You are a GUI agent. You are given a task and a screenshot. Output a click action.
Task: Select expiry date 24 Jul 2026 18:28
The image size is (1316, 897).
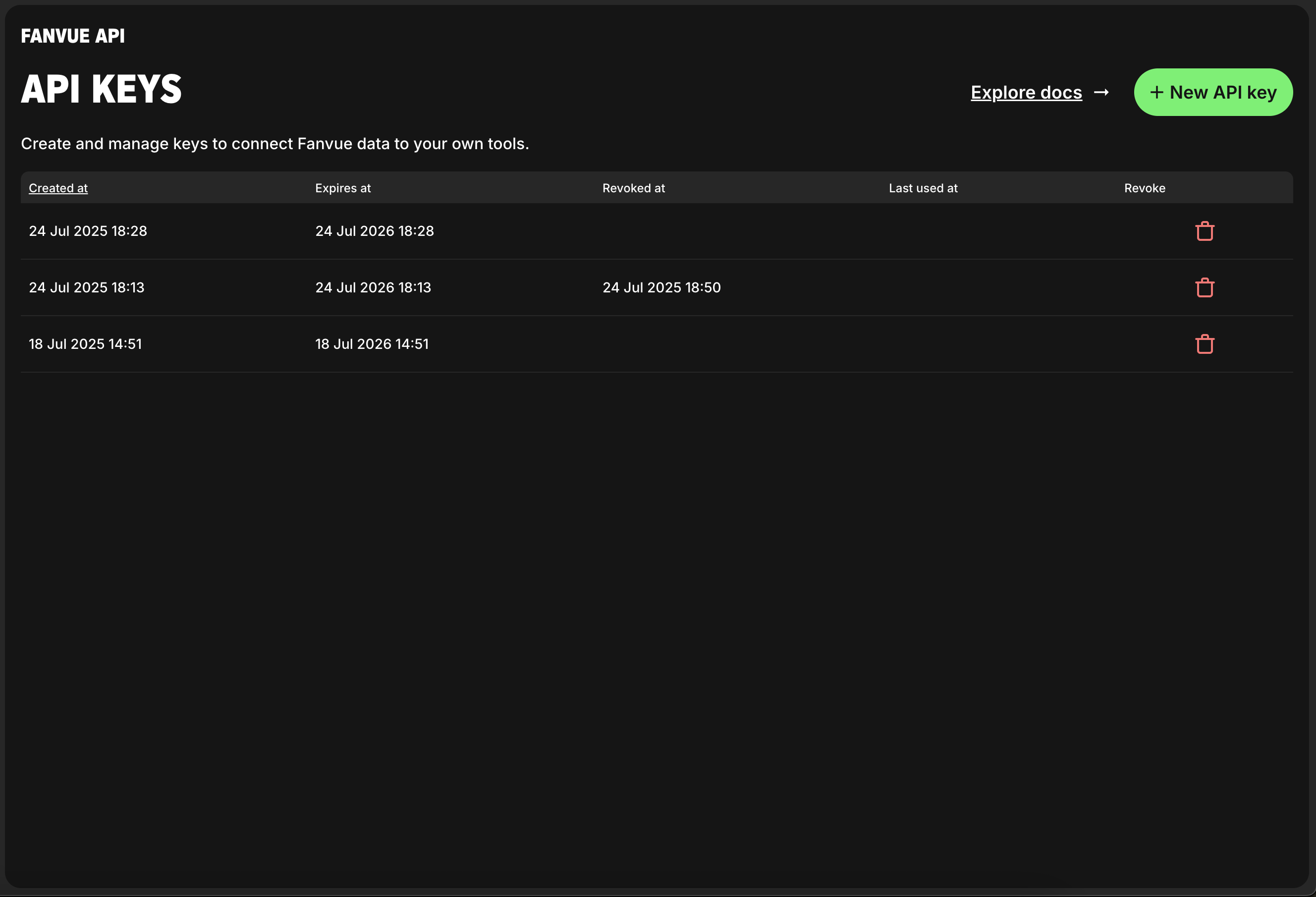(374, 231)
